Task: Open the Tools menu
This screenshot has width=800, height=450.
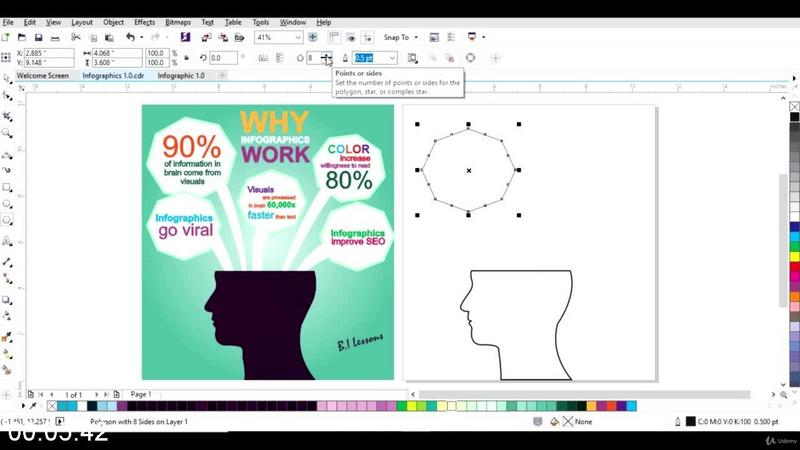Action: [260, 22]
